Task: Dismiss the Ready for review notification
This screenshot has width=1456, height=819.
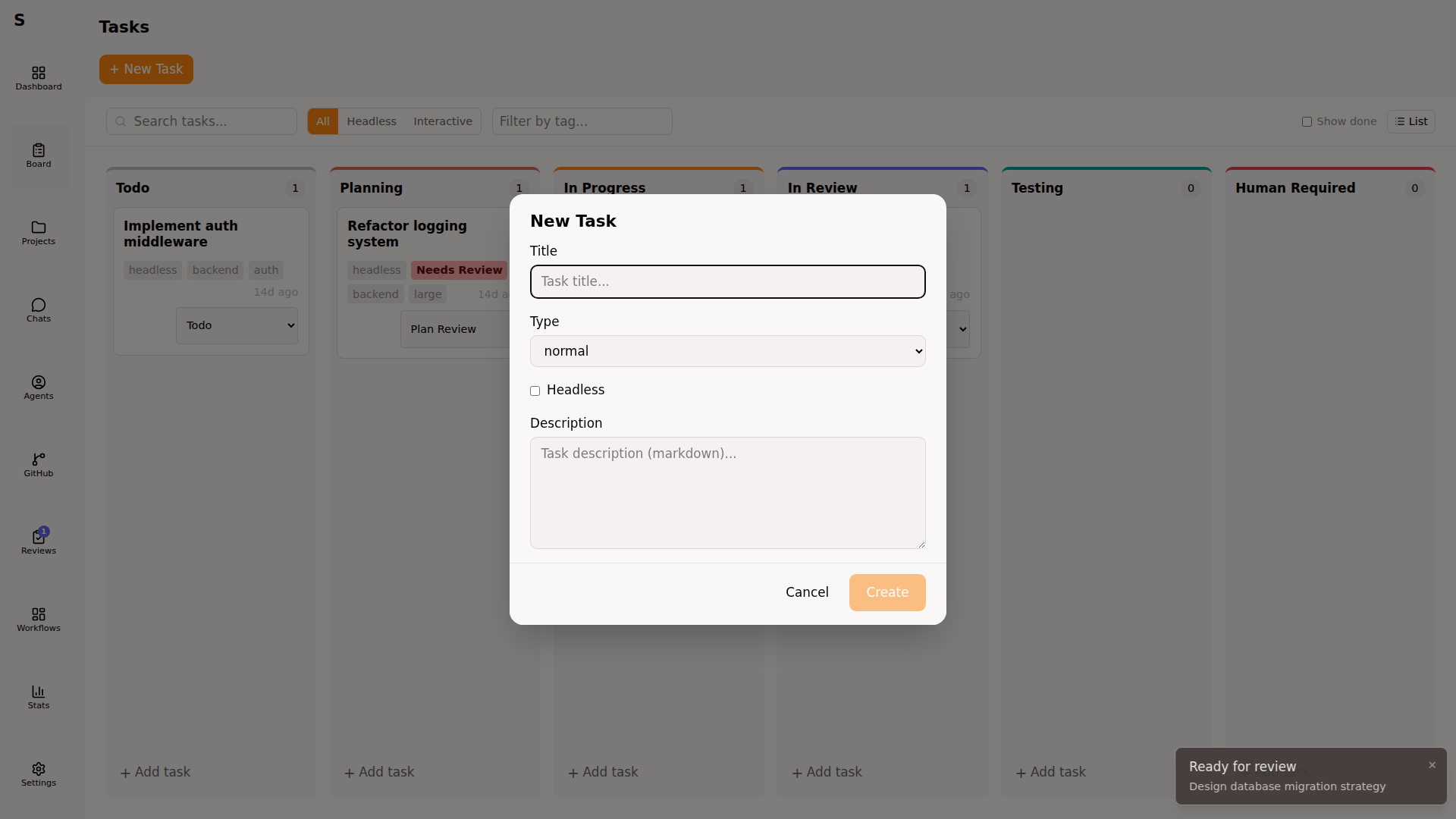Action: click(x=1432, y=765)
